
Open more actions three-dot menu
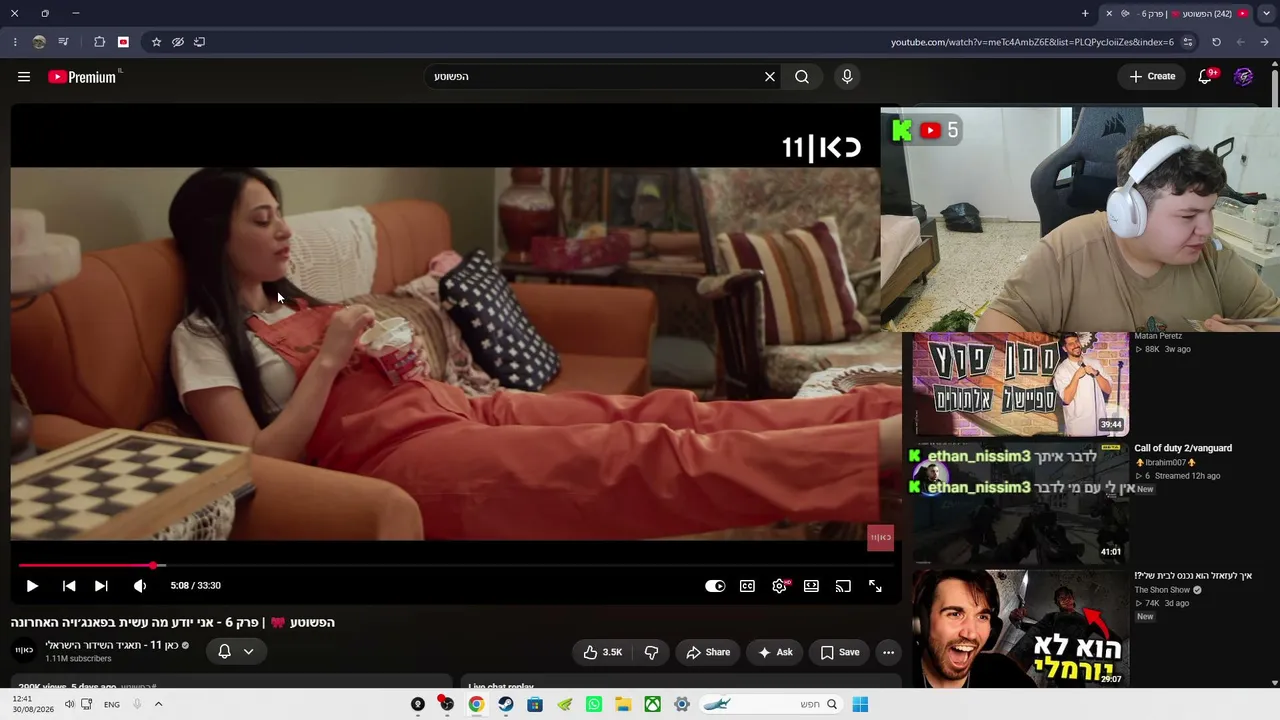tap(888, 652)
